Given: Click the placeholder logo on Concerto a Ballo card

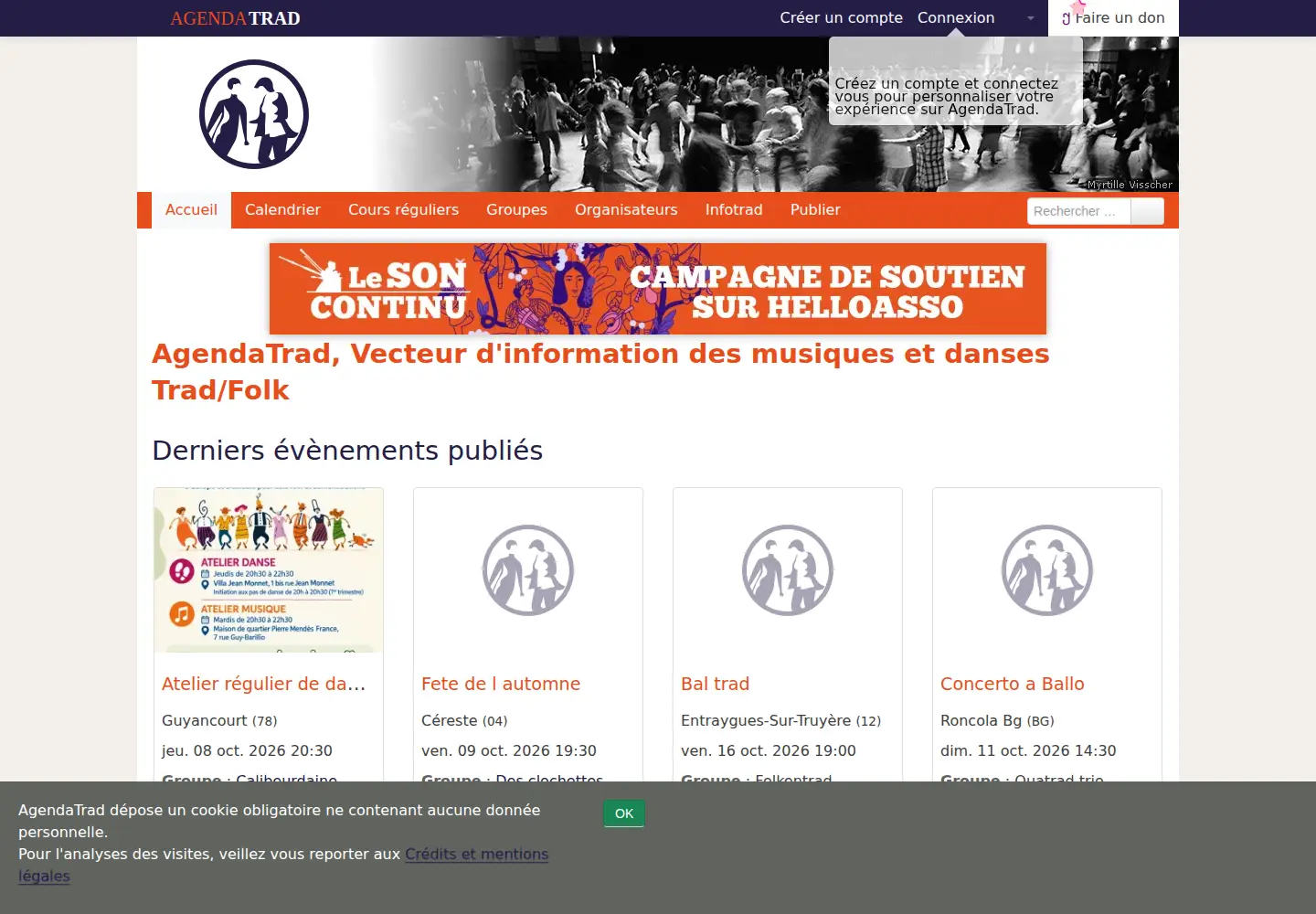Looking at the screenshot, I should coord(1047,570).
